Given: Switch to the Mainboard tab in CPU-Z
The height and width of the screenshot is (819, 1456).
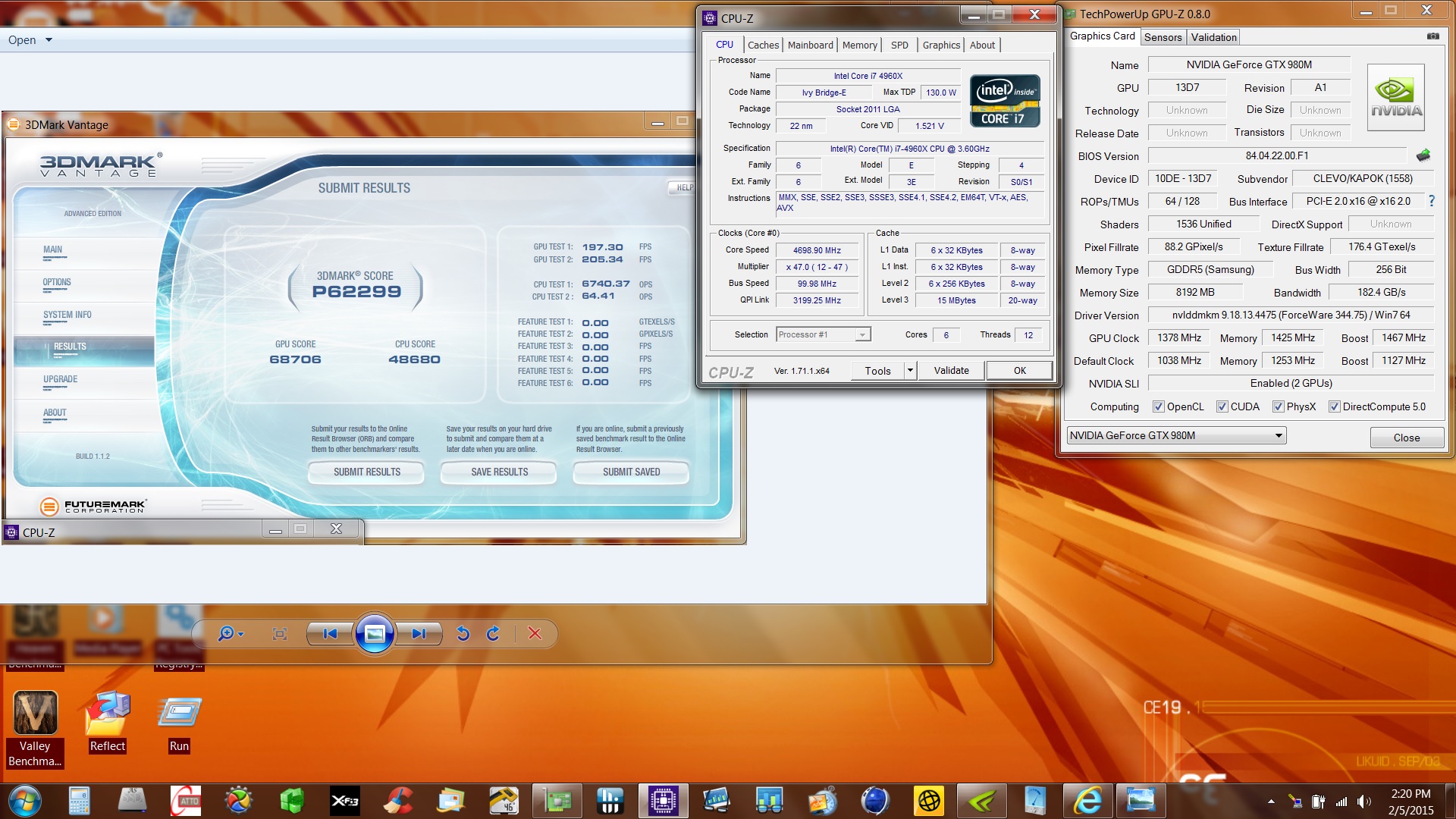Looking at the screenshot, I should (810, 45).
